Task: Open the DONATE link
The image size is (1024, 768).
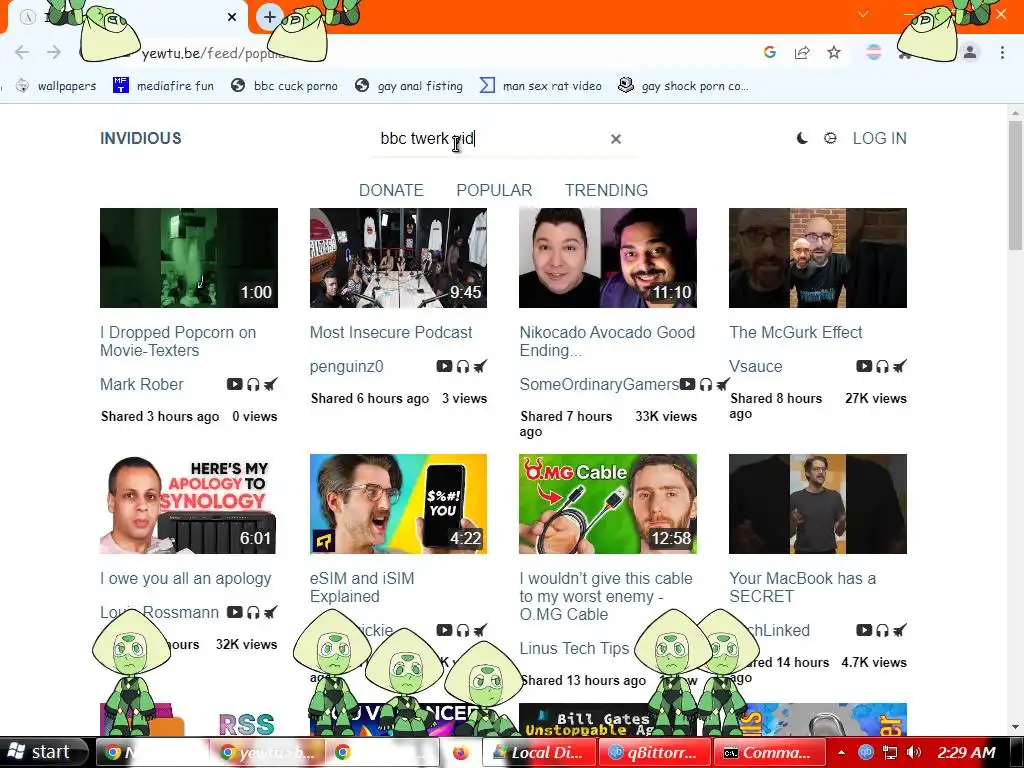Action: pos(391,190)
